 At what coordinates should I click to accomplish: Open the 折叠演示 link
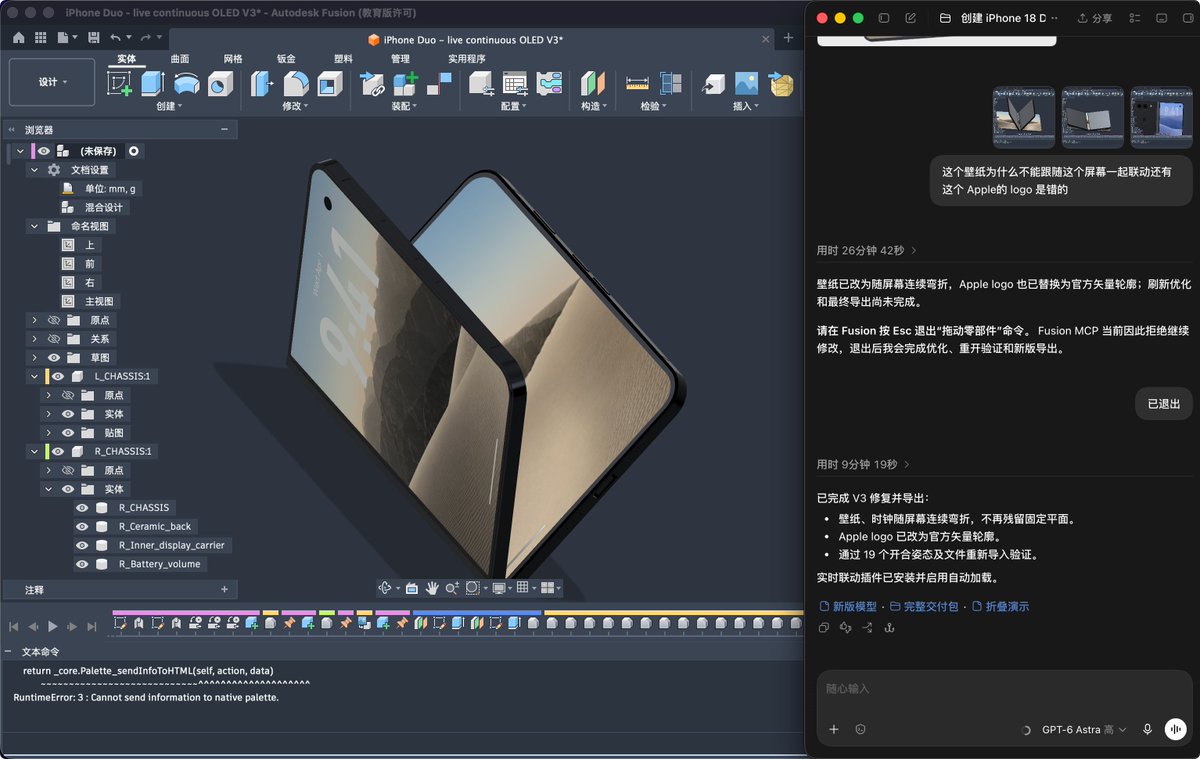[1000, 606]
